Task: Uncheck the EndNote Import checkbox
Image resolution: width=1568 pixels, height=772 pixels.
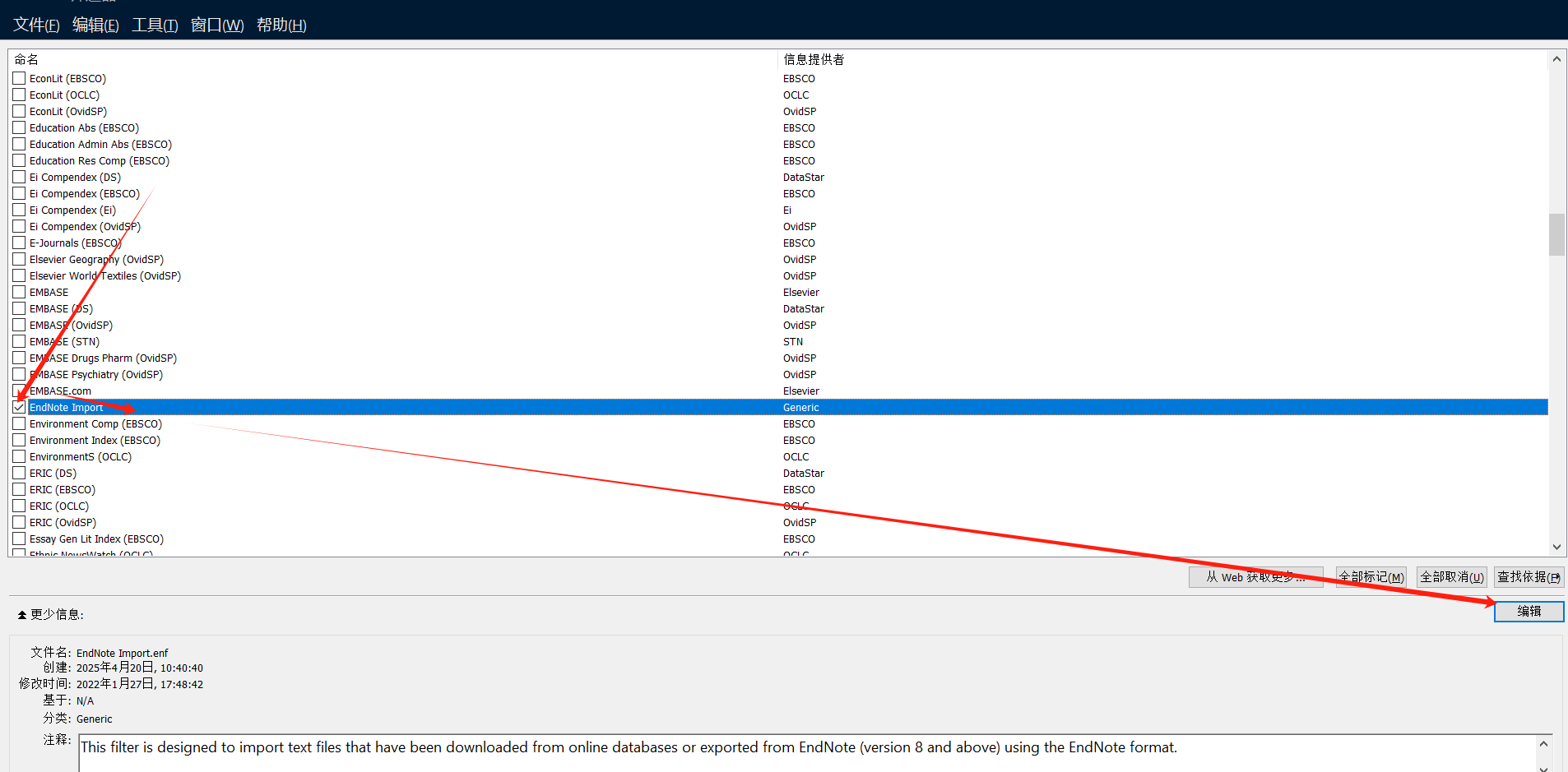Action: click(x=19, y=407)
